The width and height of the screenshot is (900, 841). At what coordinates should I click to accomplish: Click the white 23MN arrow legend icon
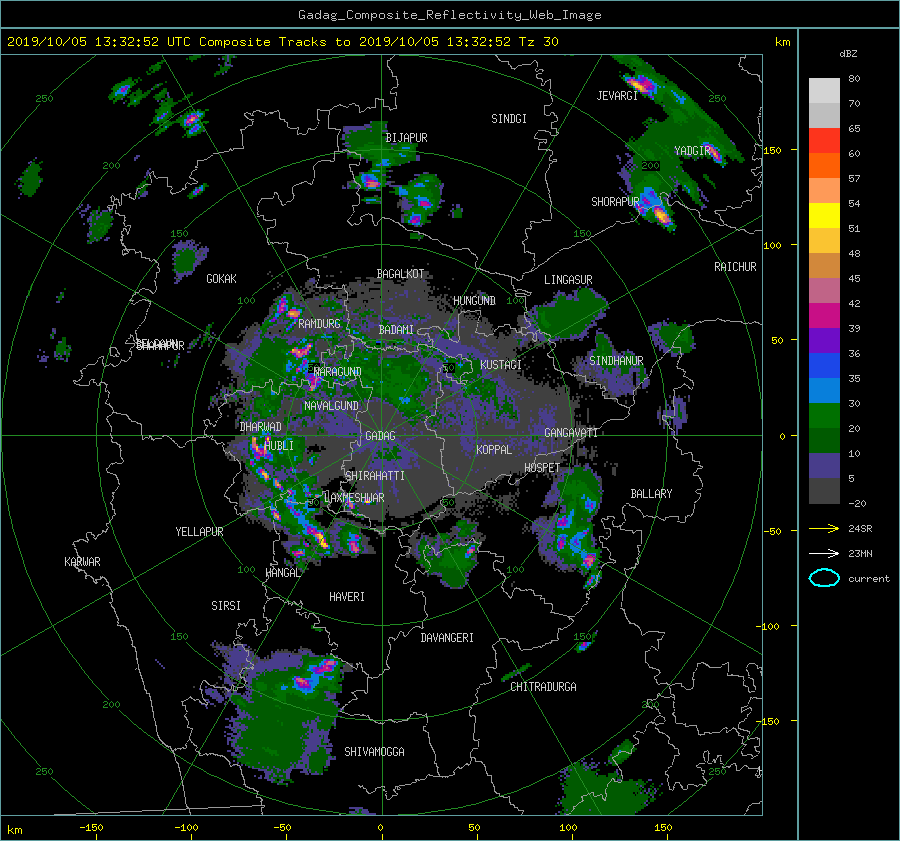click(x=824, y=553)
